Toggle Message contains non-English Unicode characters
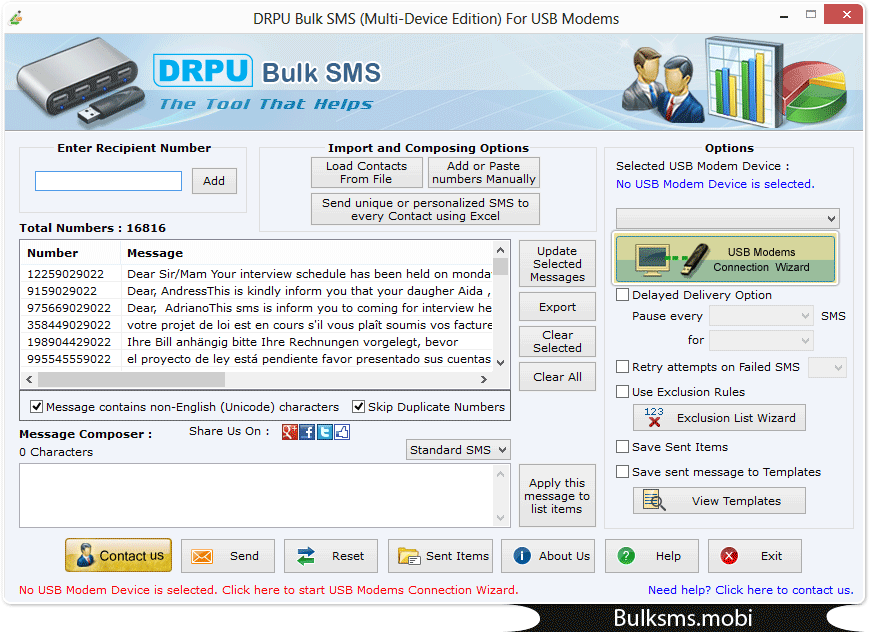 [37, 406]
